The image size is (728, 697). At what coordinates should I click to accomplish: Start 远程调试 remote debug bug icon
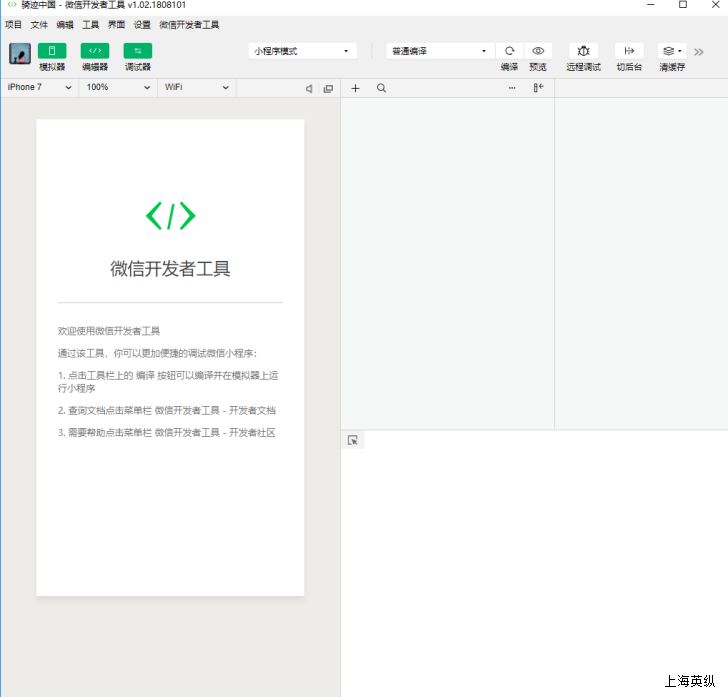pos(583,51)
